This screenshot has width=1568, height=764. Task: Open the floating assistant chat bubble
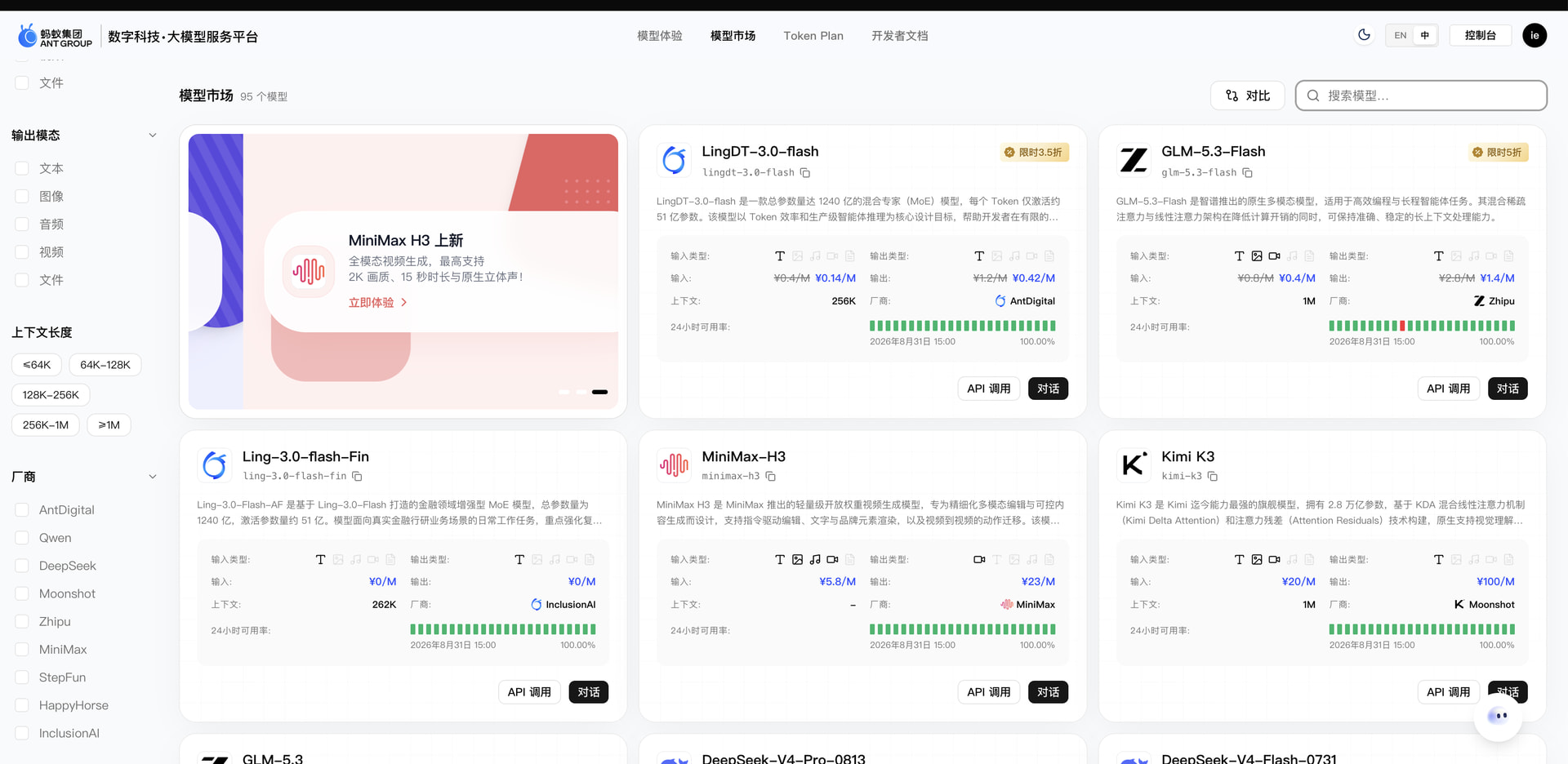(x=1498, y=717)
